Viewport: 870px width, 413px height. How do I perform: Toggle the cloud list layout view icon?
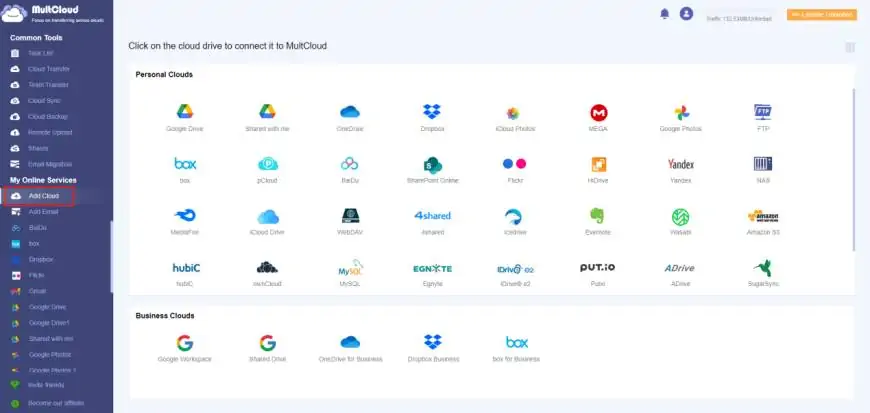[x=849, y=48]
